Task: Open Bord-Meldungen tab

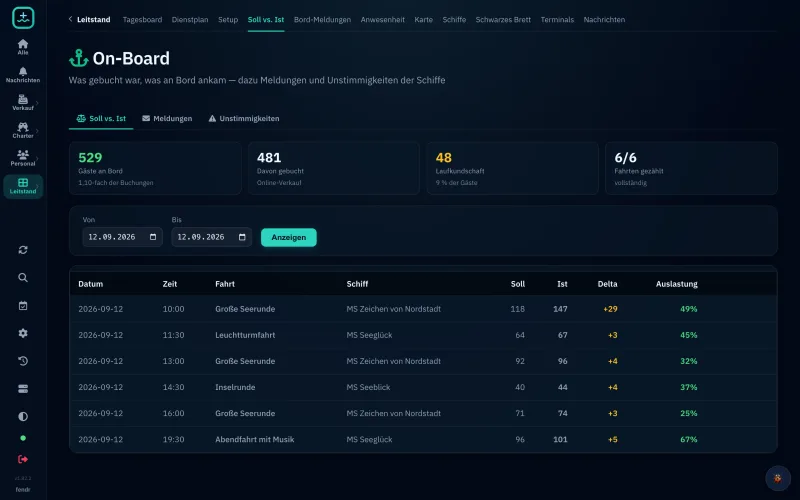Action: point(322,19)
